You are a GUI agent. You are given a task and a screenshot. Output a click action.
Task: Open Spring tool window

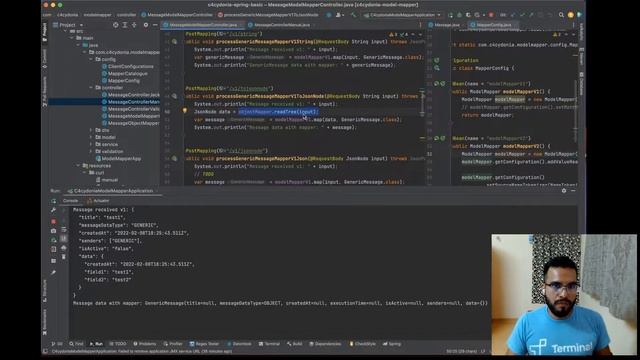coord(392,344)
